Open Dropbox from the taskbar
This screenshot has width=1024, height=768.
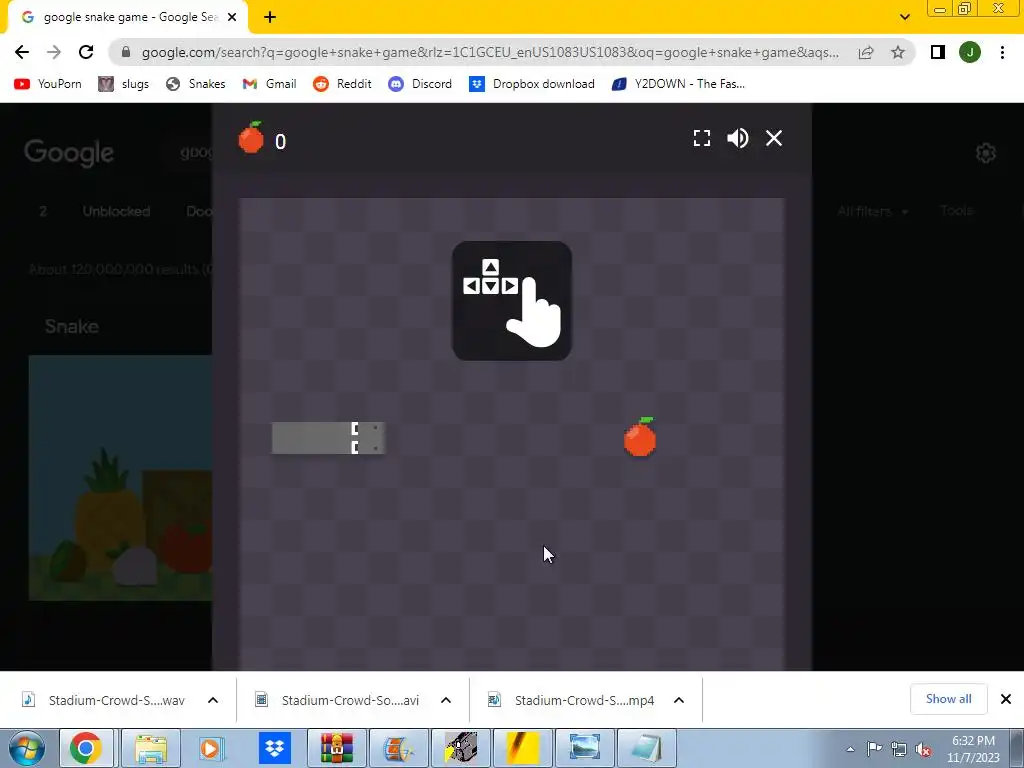274,748
